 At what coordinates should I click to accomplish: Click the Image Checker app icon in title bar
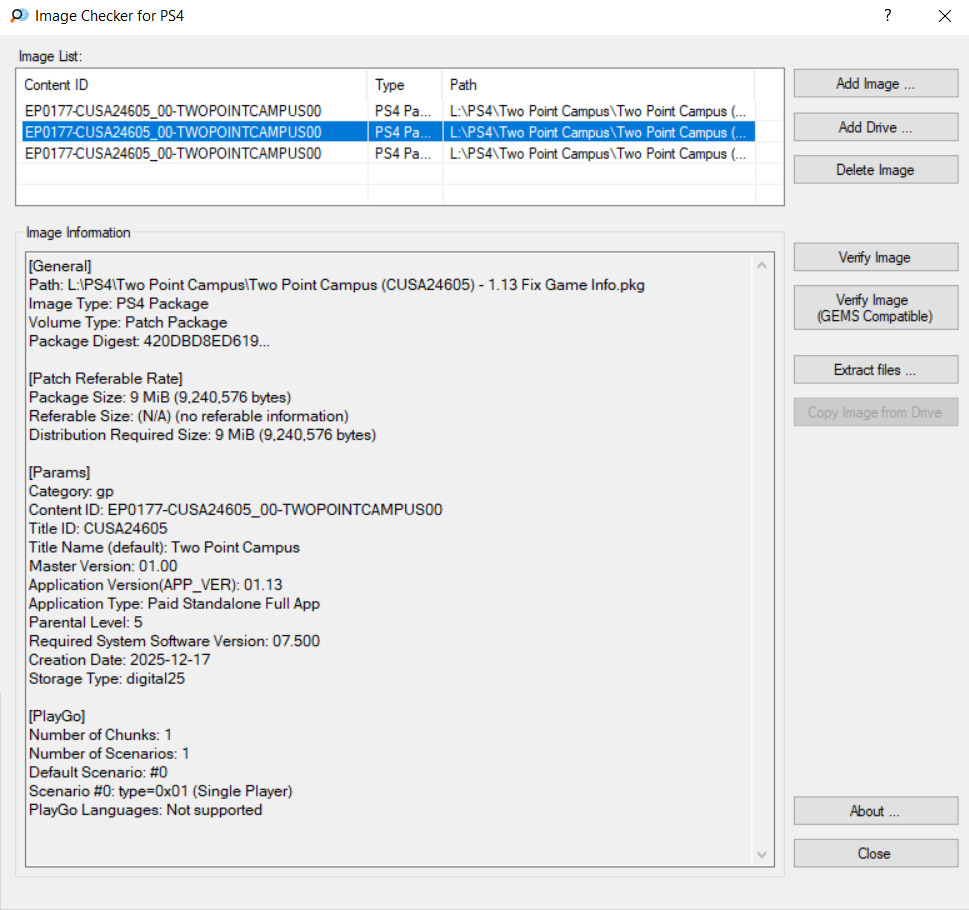click(x=18, y=16)
